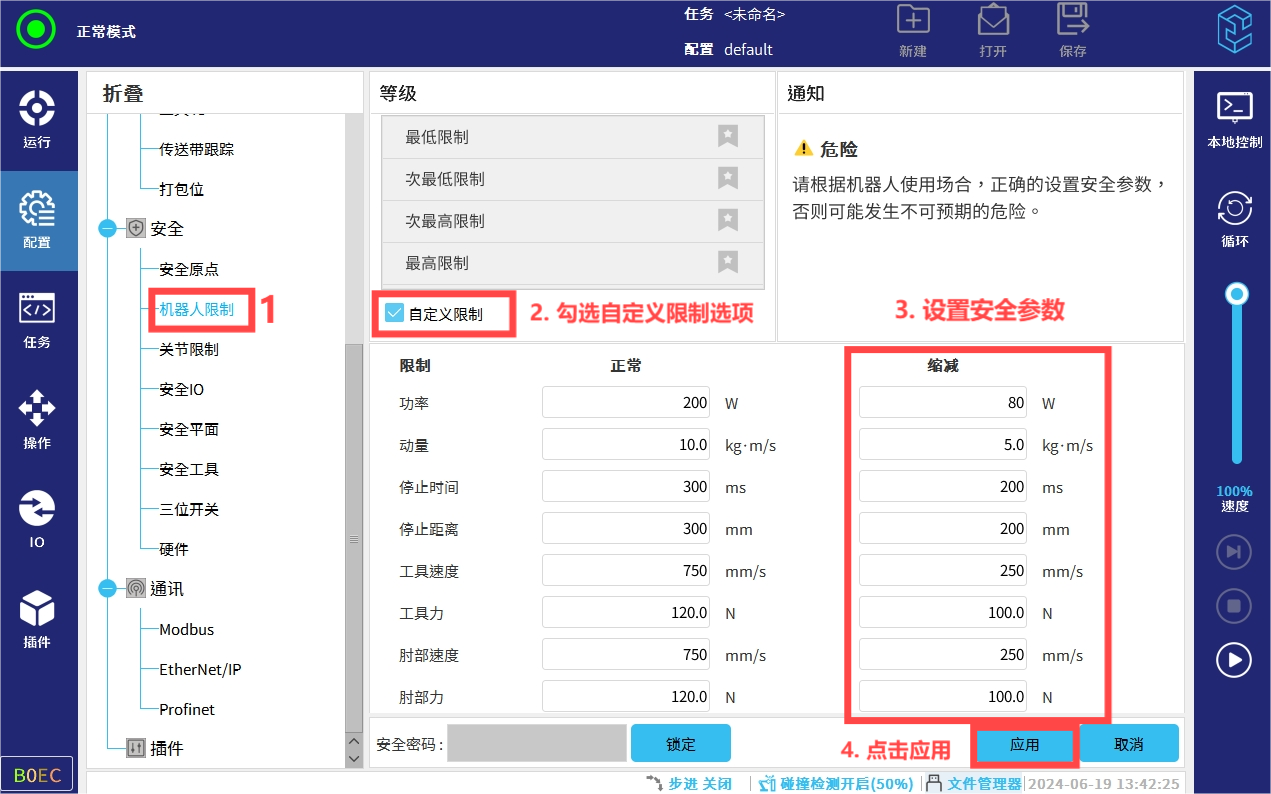Collapse the 通讯 tree node
Screen dimensions: 1271x794
click(x=108, y=589)
